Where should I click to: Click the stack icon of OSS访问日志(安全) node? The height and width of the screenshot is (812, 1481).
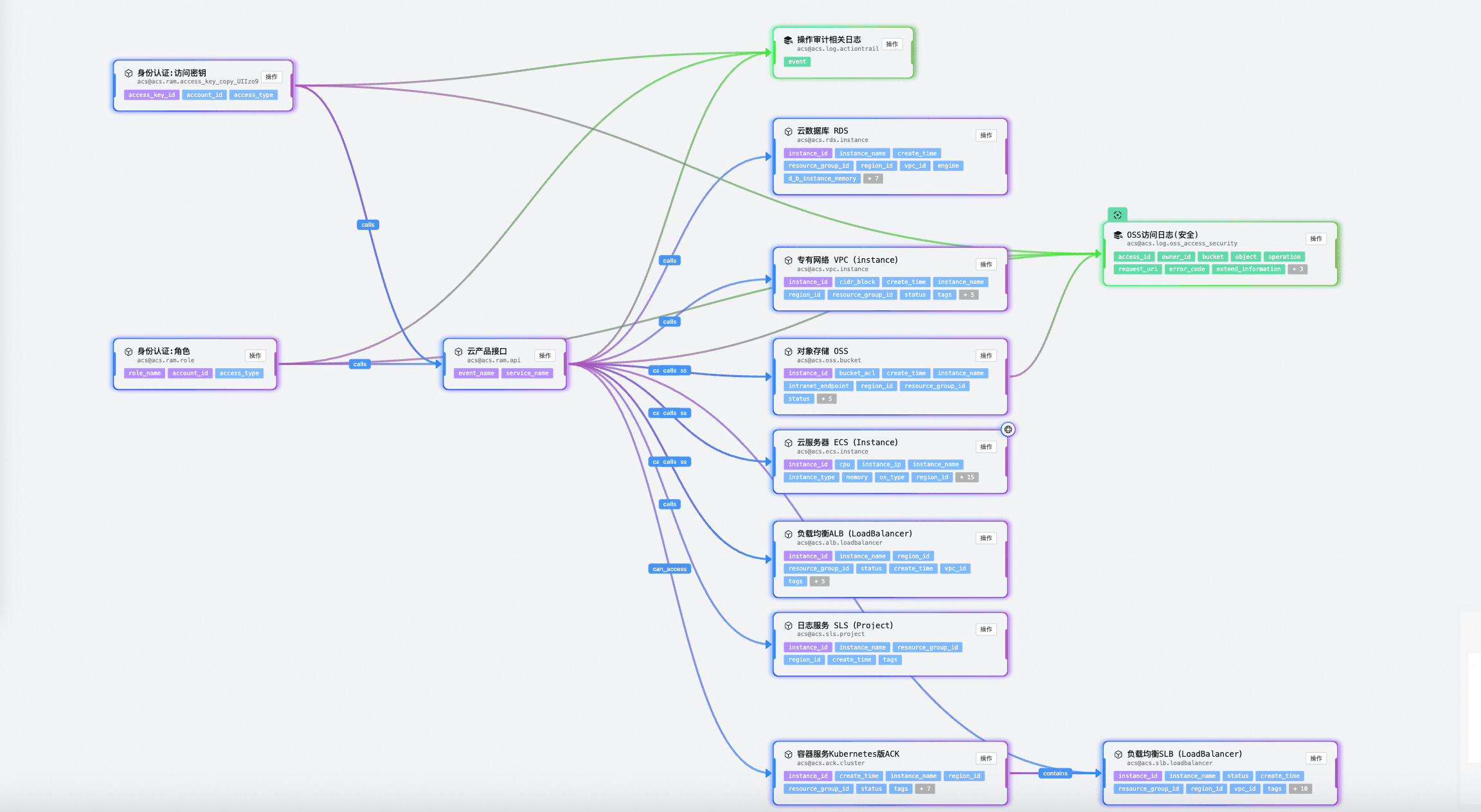(1118, 235)
